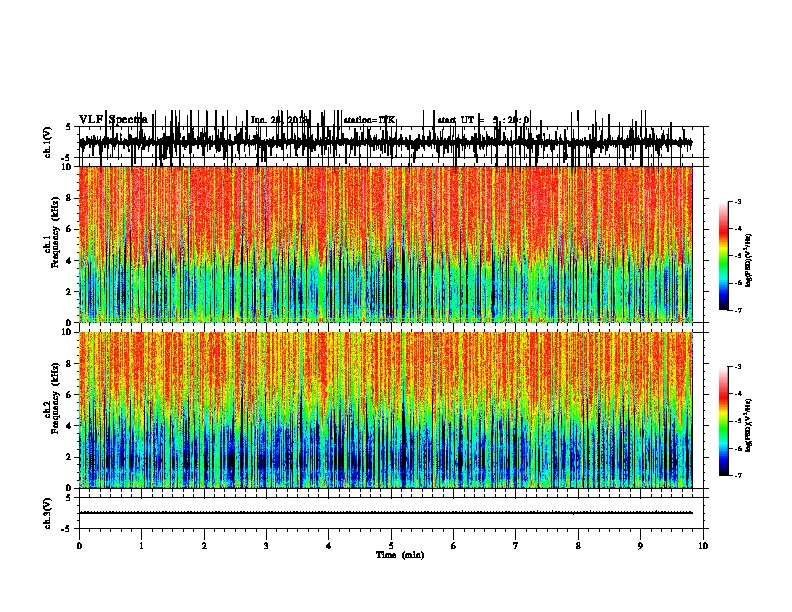The image size is (792, 612).
Task: Click time axis tick label "9"
Action: (x=640, y=546)
